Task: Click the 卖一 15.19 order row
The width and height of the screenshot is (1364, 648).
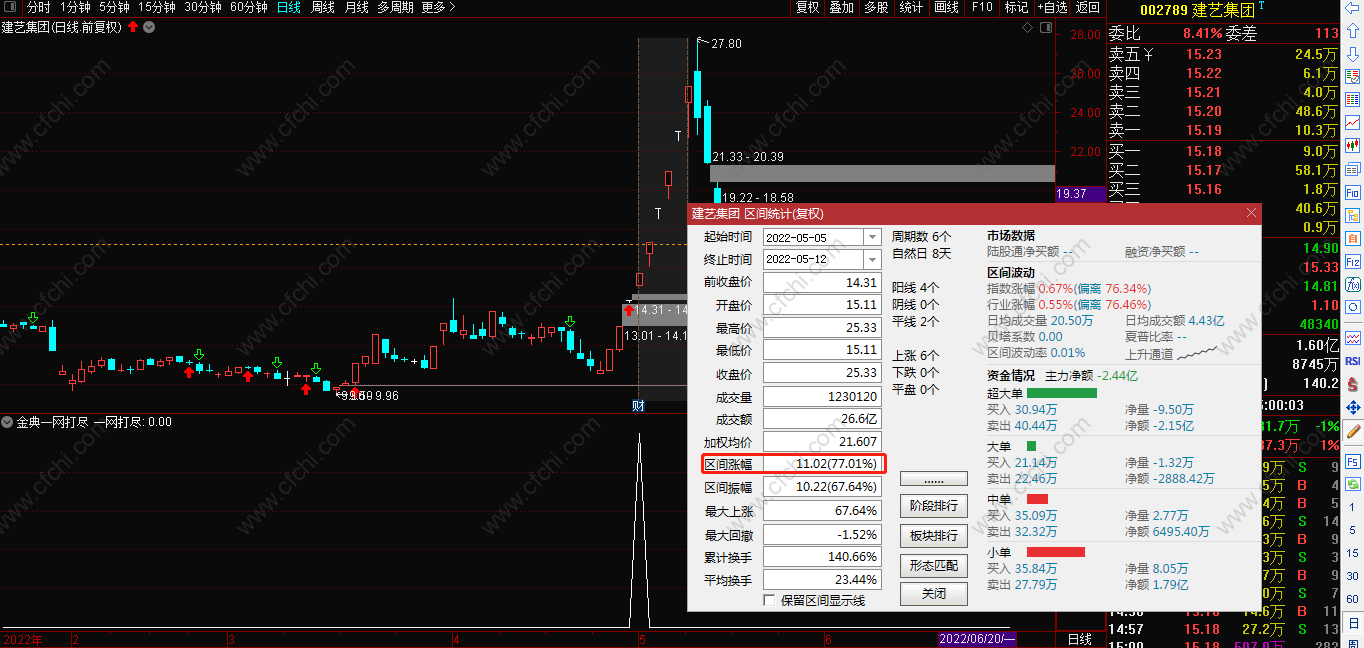Action: 1223,130
